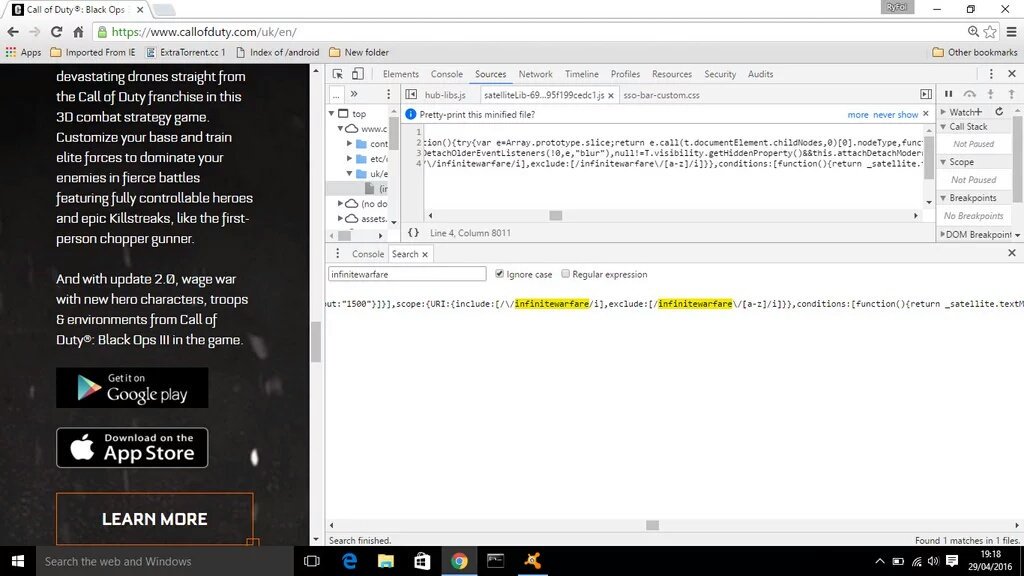
Task: Bookmark this page with the star
Action: tap(990, 31)
